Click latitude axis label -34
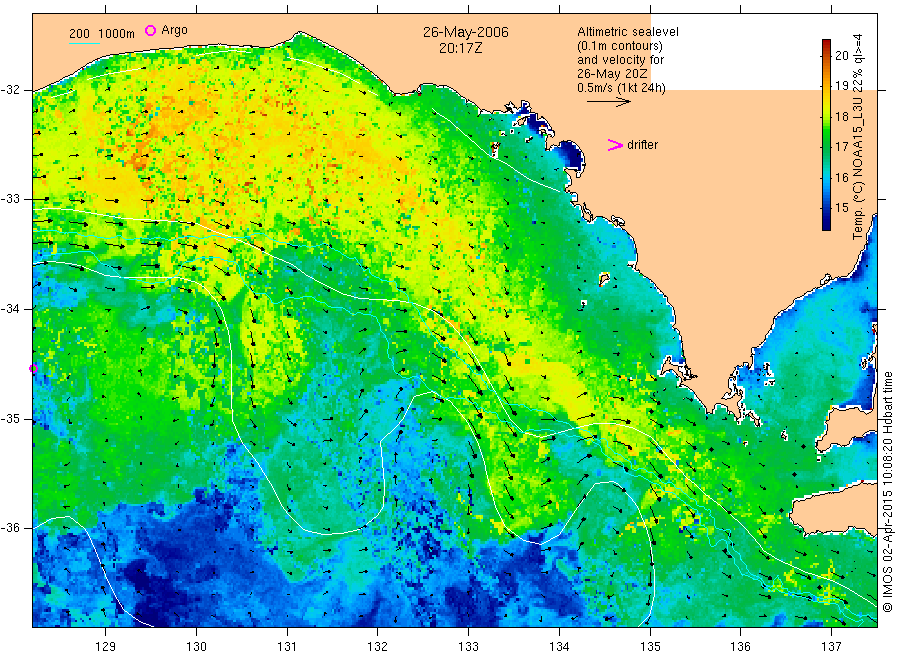The width and height of the screenshot is (900, 660). [x=10, y=309]
